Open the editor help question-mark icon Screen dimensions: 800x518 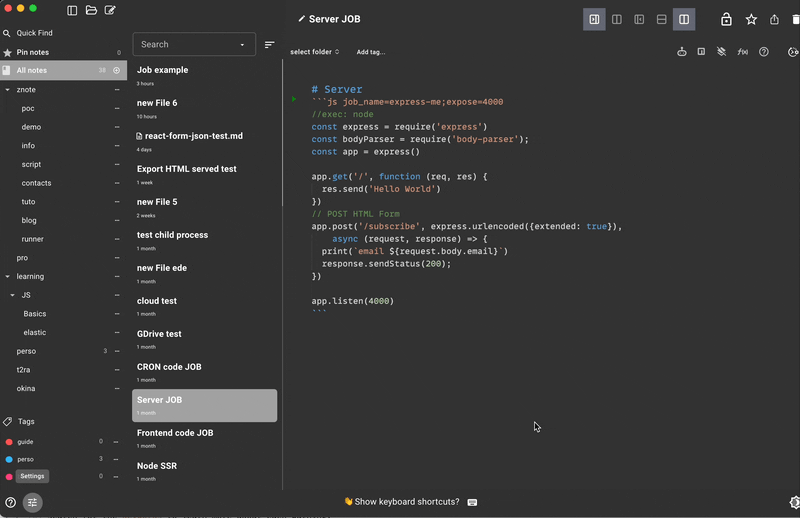click(764, 52)
